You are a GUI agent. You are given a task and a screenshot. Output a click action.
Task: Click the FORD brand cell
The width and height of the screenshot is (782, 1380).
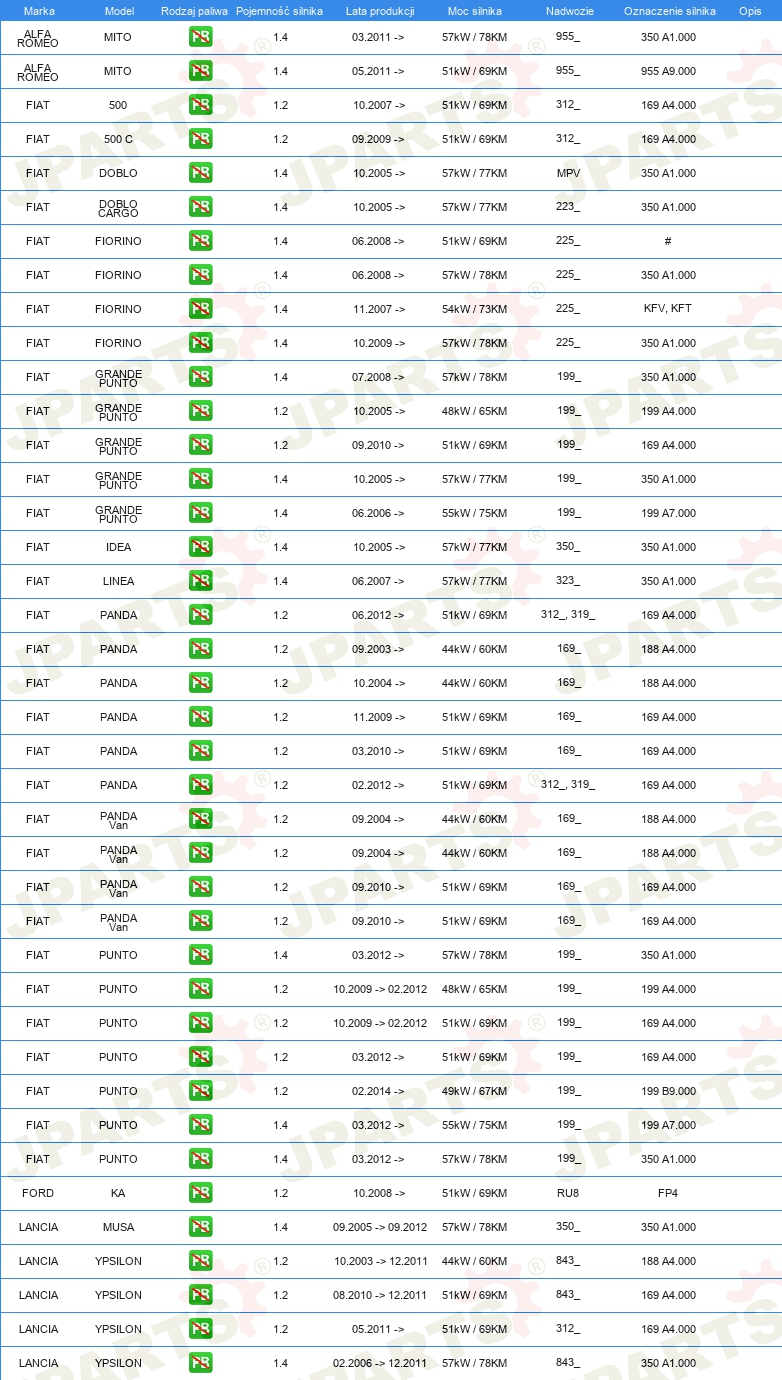click(38, 1193)
